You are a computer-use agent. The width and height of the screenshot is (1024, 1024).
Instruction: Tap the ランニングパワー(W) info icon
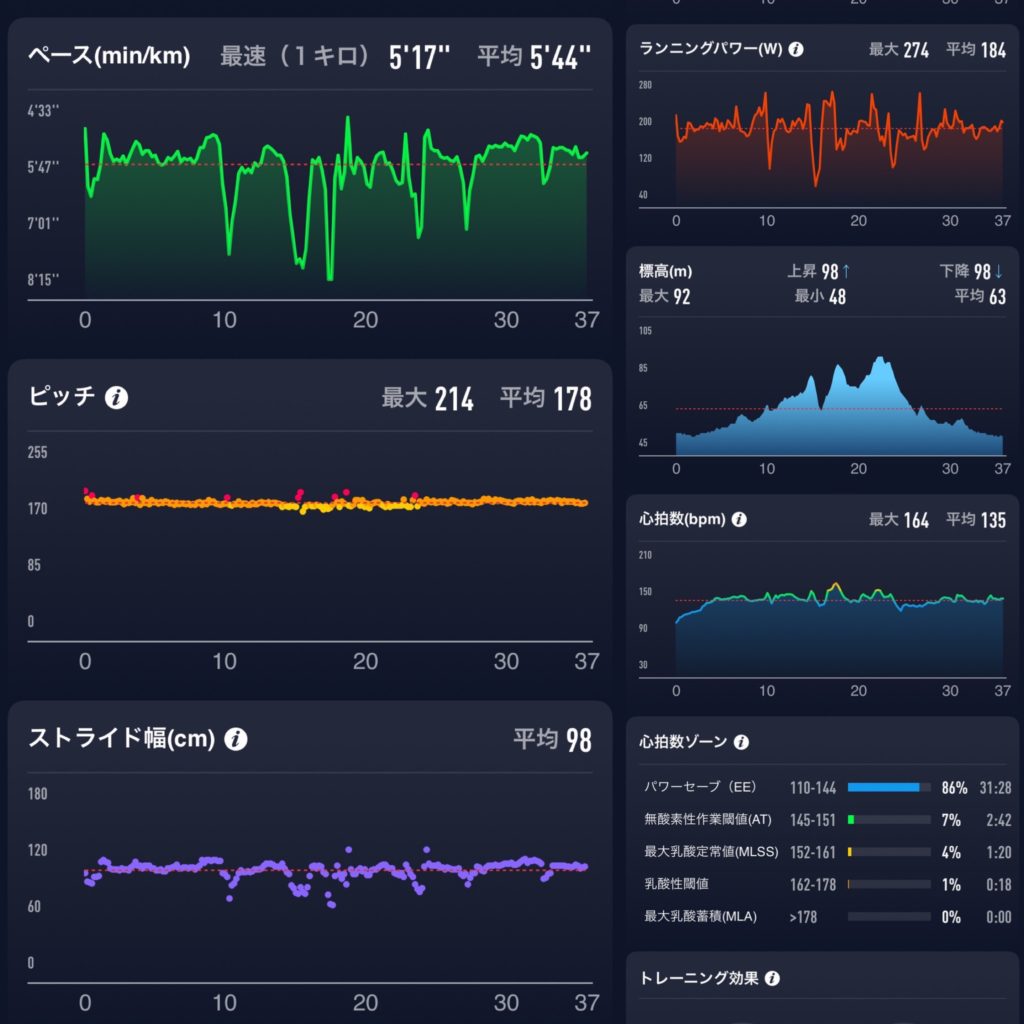pos(796,48)
